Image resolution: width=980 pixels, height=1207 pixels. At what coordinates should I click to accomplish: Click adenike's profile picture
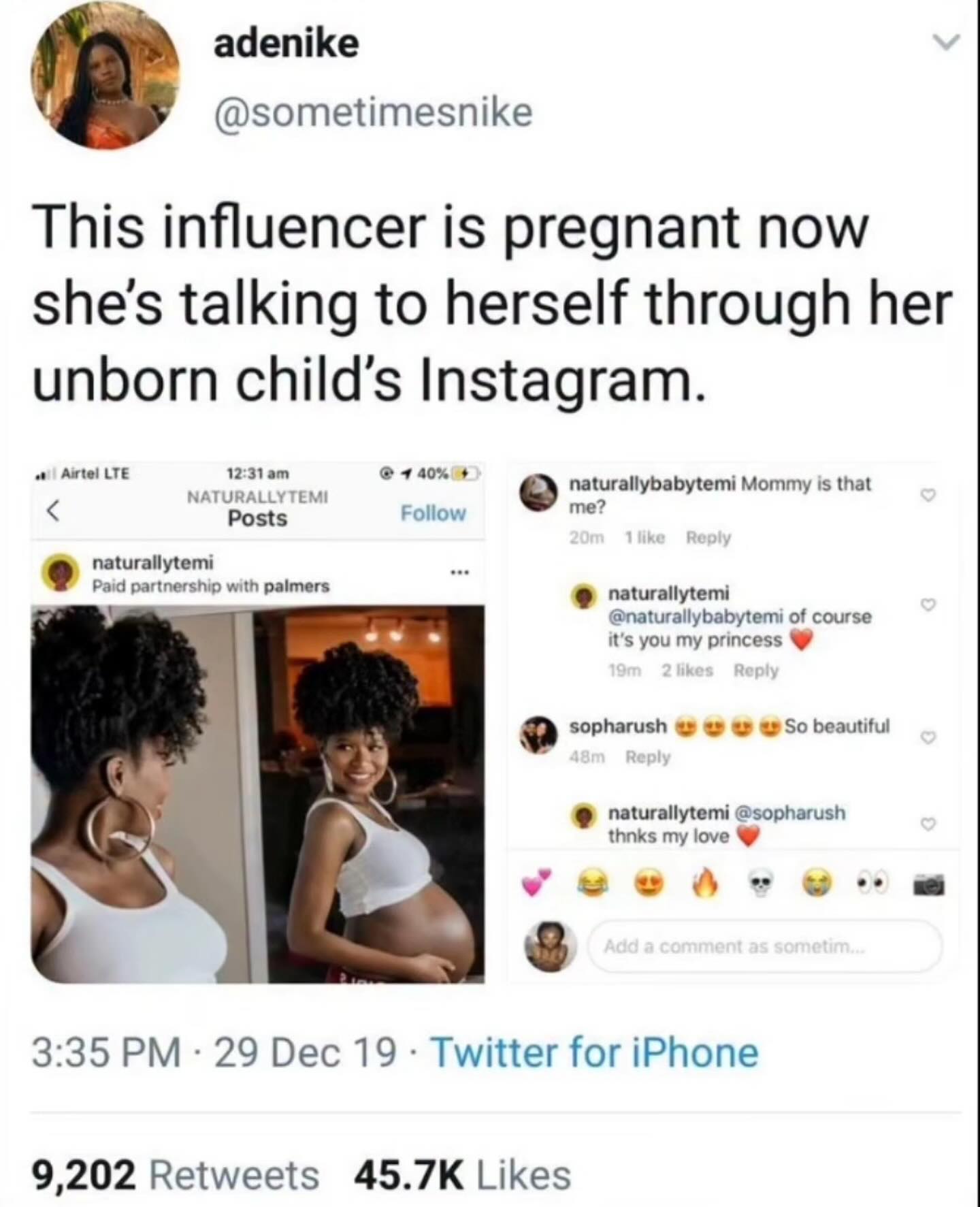(105, 76)
